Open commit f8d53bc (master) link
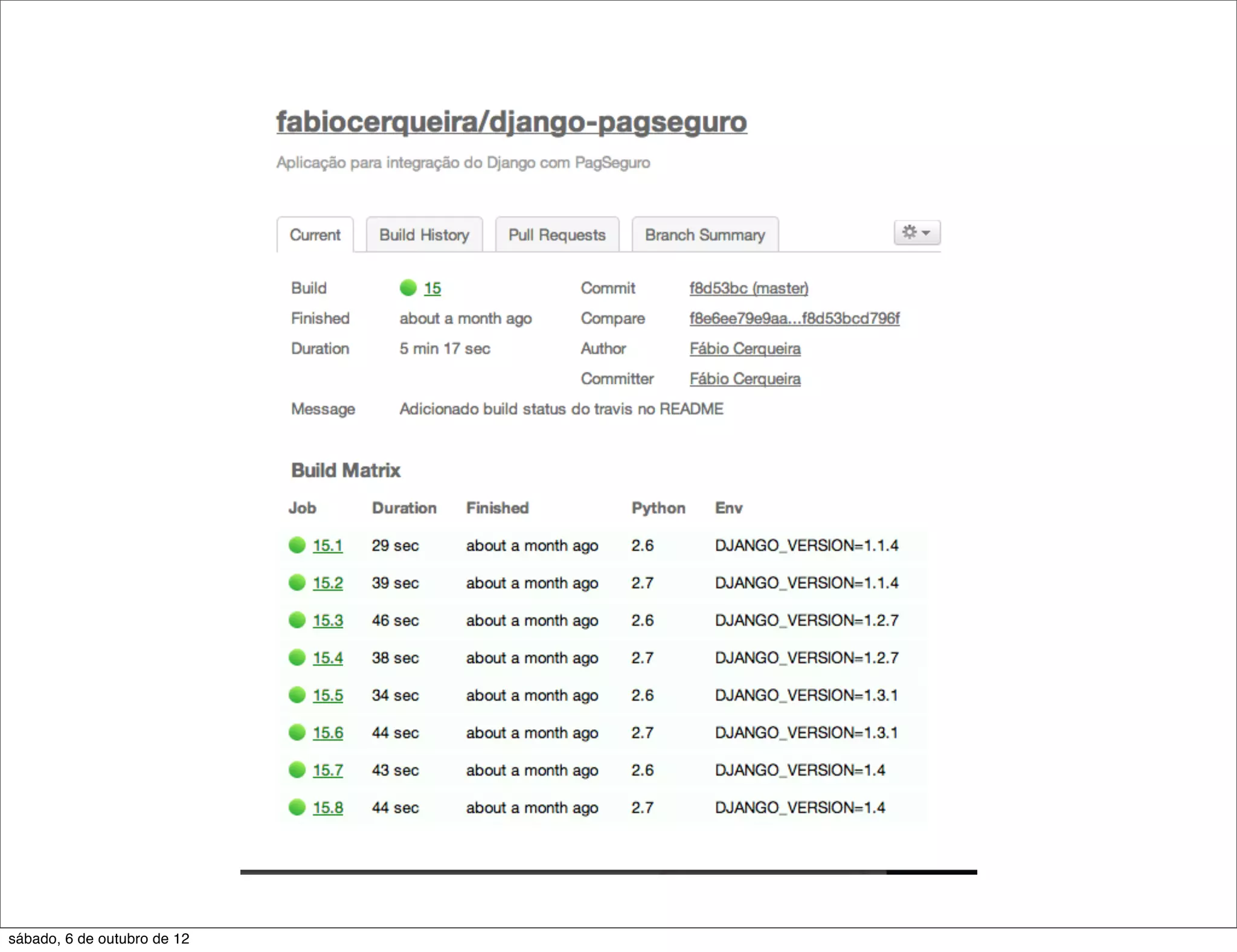The width and height of the screenshot is (1237, 952). [749, 288]
